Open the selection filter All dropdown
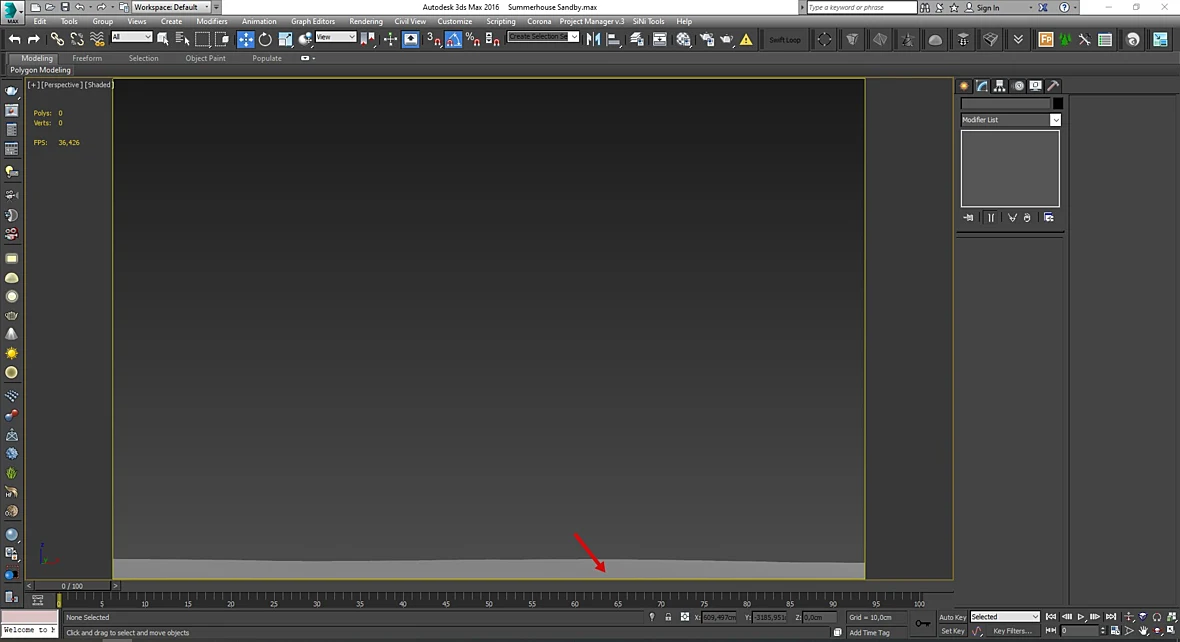This screenshot has height=642, width=1180. (x=132, y=37)
